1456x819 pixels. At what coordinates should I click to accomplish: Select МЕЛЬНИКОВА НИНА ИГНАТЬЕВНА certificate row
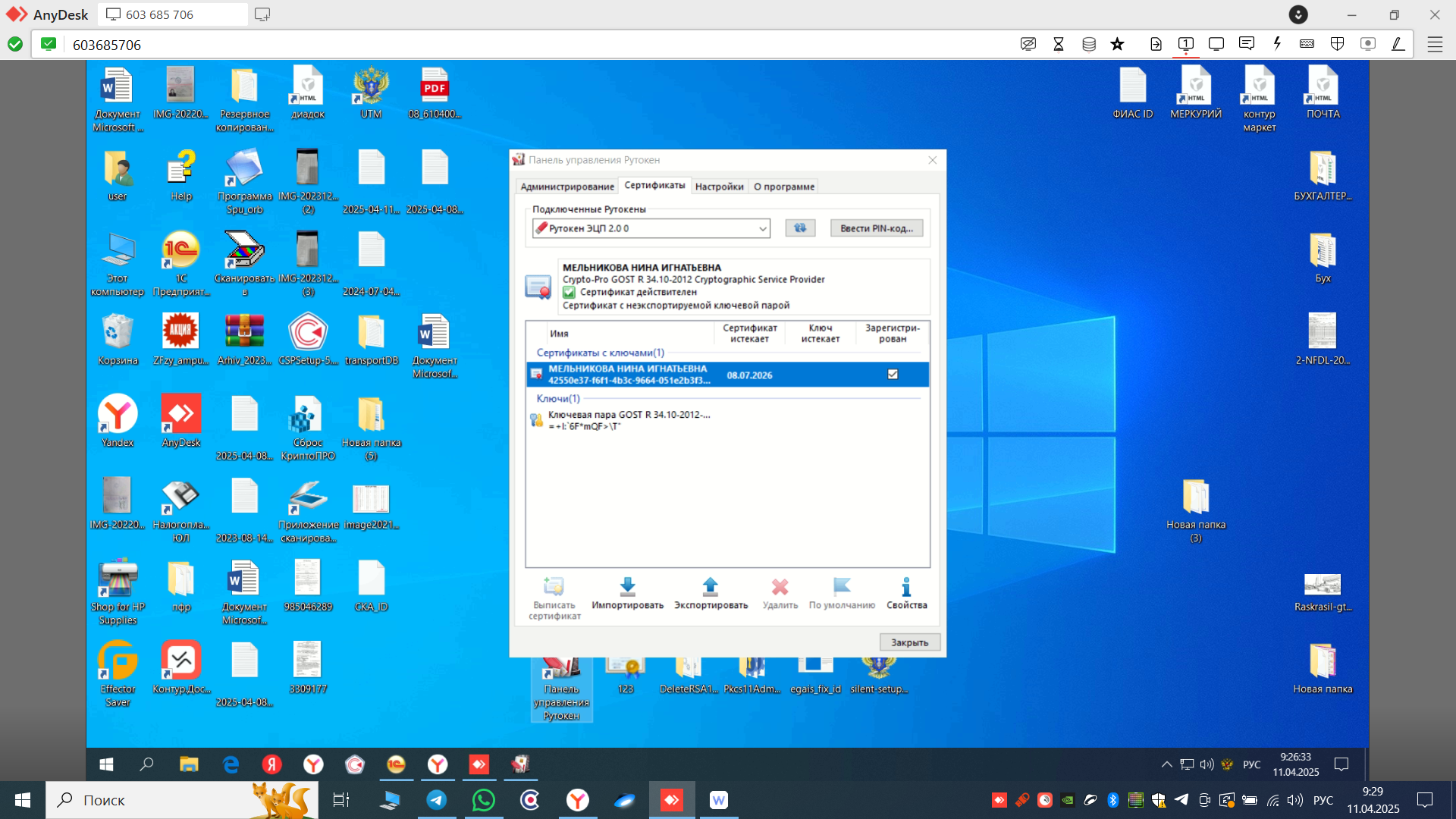point(727,375)
